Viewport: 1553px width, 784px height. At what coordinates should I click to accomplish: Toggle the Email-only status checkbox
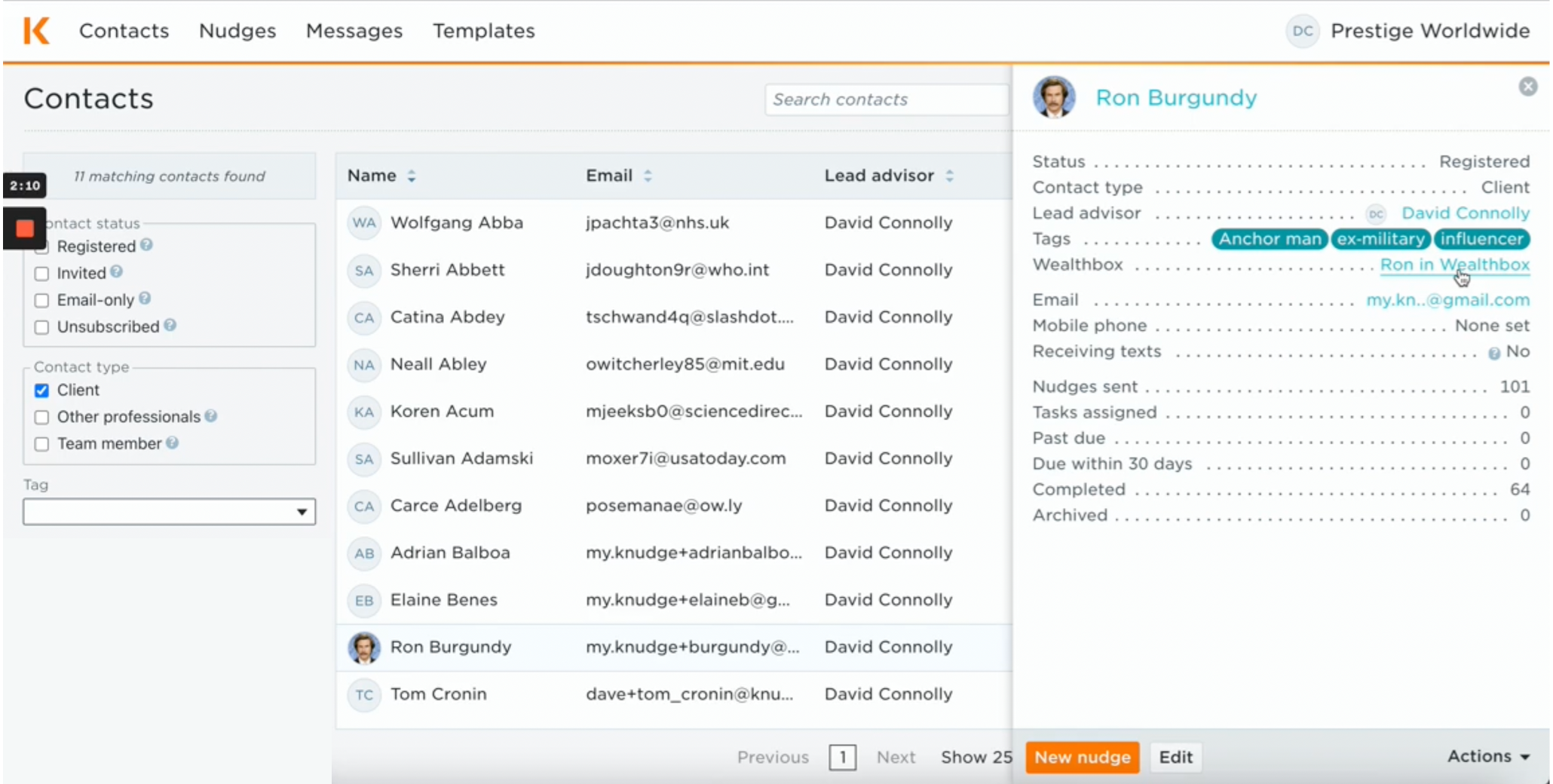(41, 301)
